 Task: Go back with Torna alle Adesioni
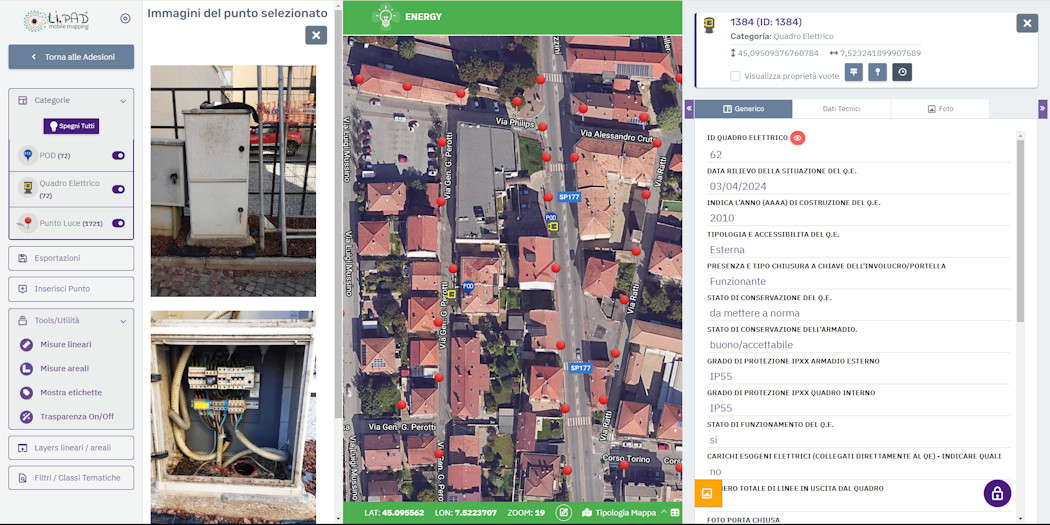[71, 57]
